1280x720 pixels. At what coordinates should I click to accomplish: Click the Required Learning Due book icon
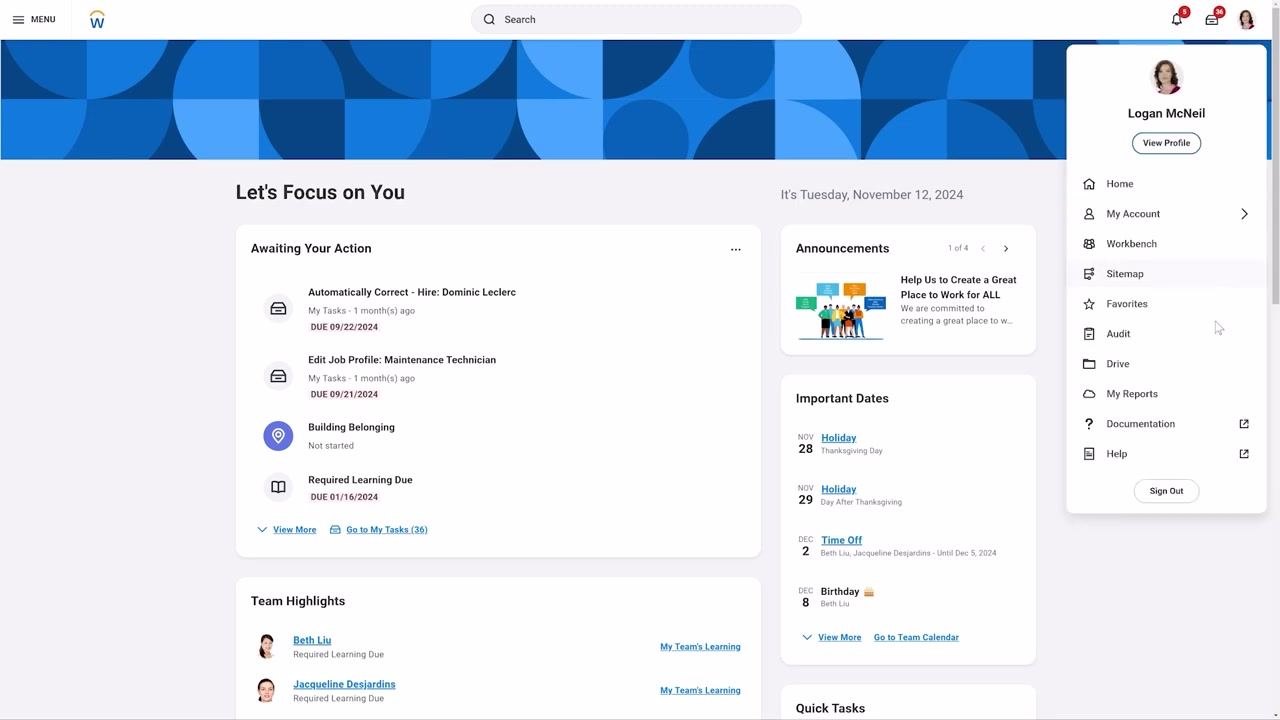(278, 487)
